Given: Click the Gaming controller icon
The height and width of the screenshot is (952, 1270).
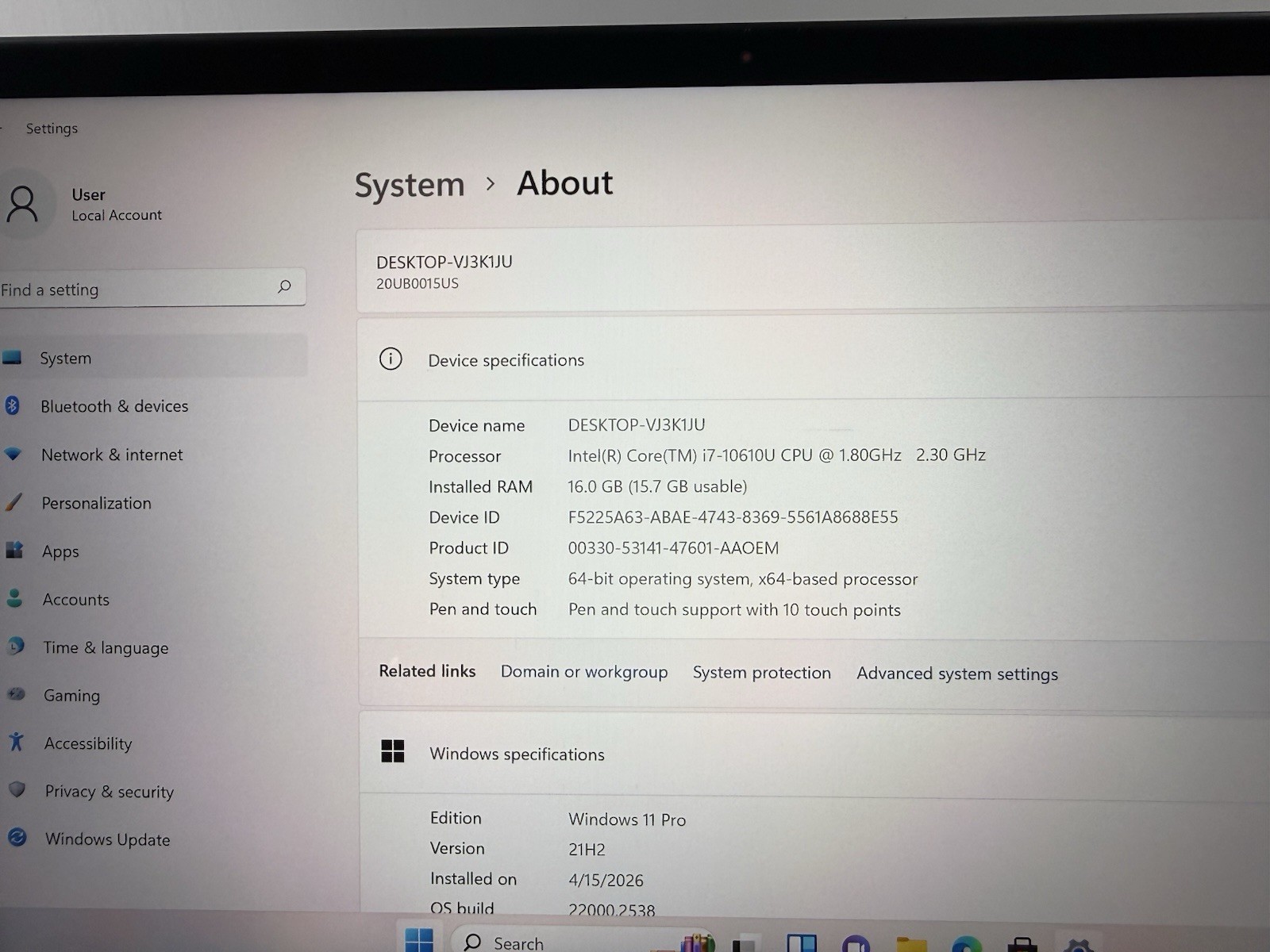Looking at the screenshot, I should tap(17, 694).
